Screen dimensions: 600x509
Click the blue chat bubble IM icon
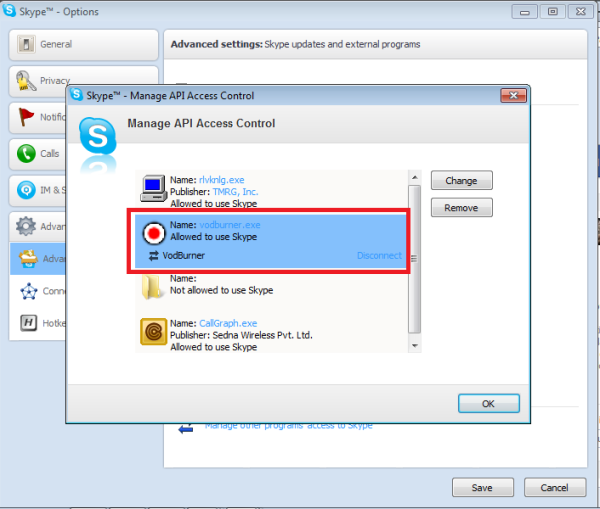[x=26, y=190]
